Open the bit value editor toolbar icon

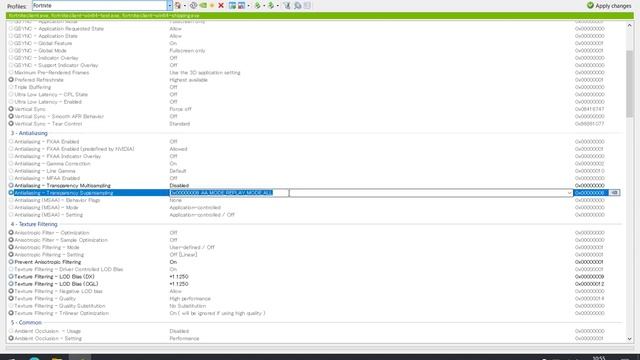[307, 5]
